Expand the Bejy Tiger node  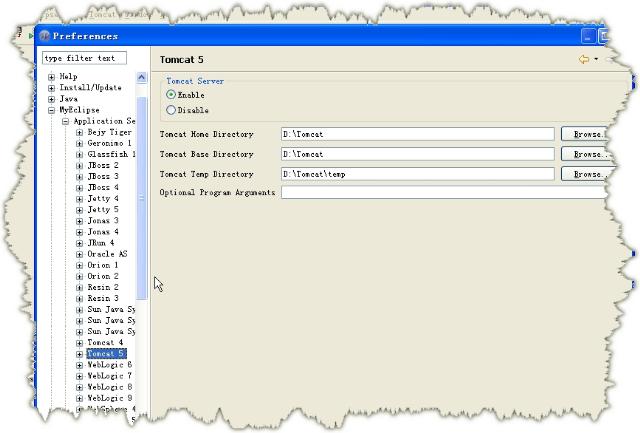click(x=80, y=132)
